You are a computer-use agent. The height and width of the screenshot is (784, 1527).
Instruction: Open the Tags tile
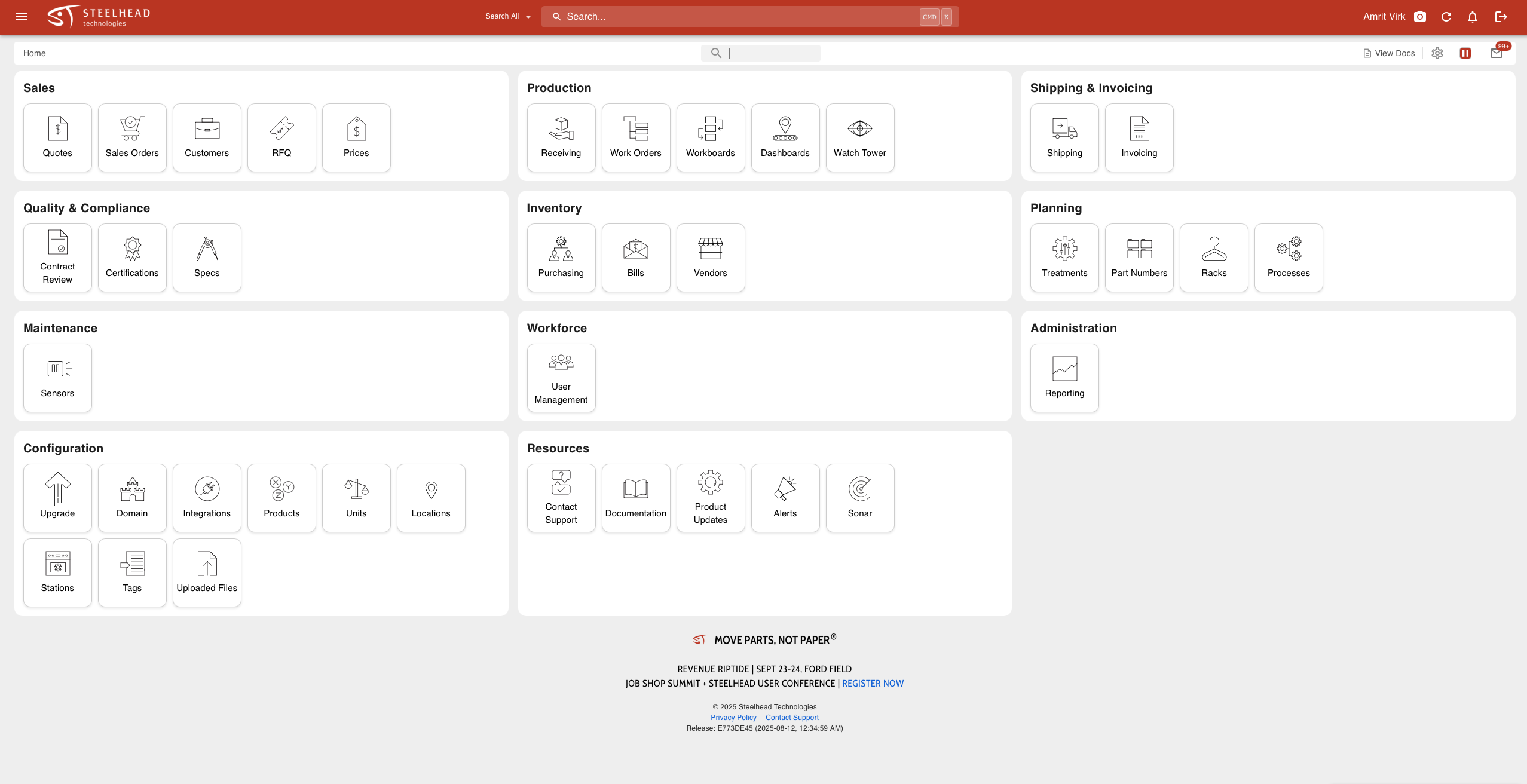[132, 572]
